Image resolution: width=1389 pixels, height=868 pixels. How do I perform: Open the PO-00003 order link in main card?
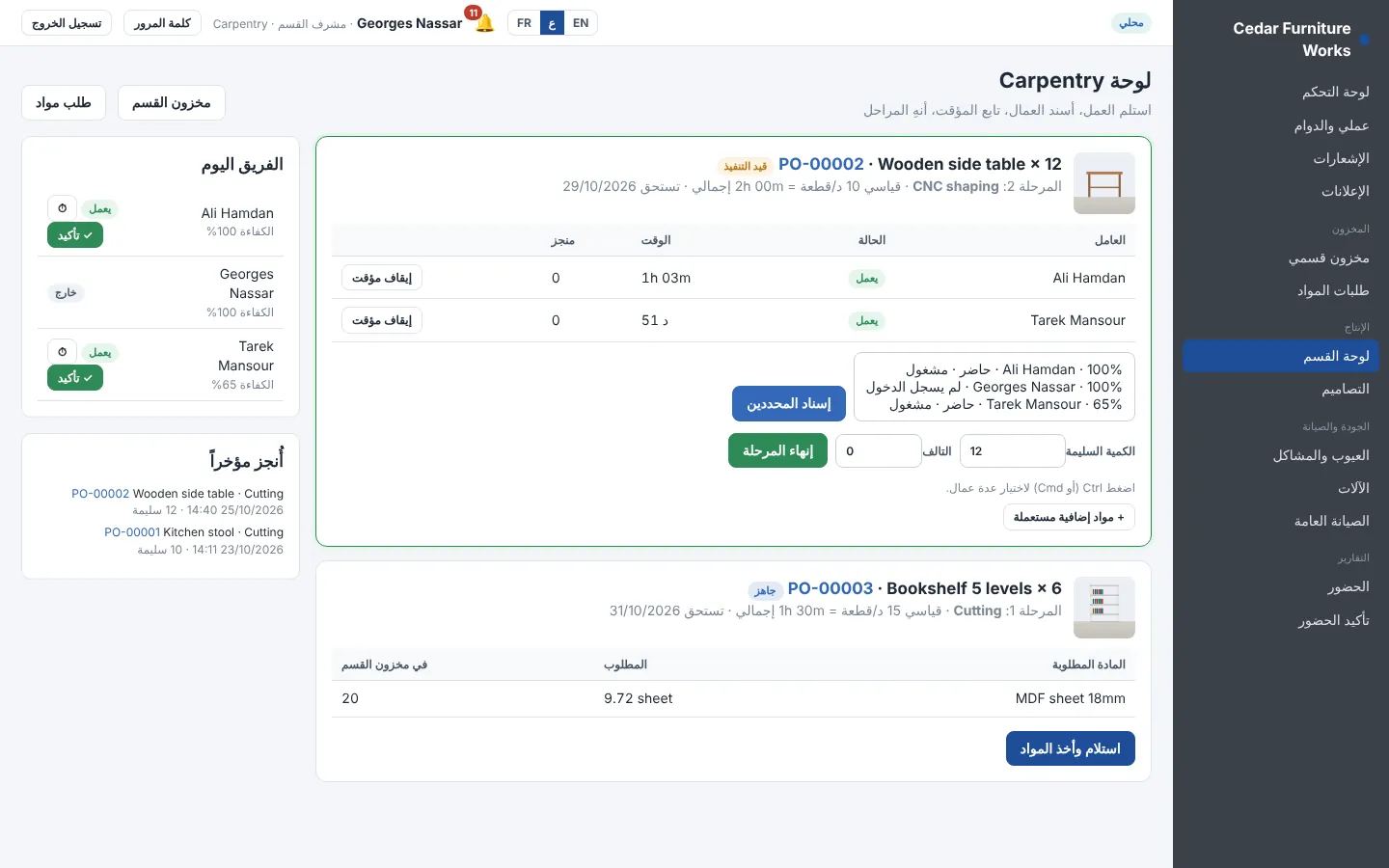click(831, 588)
